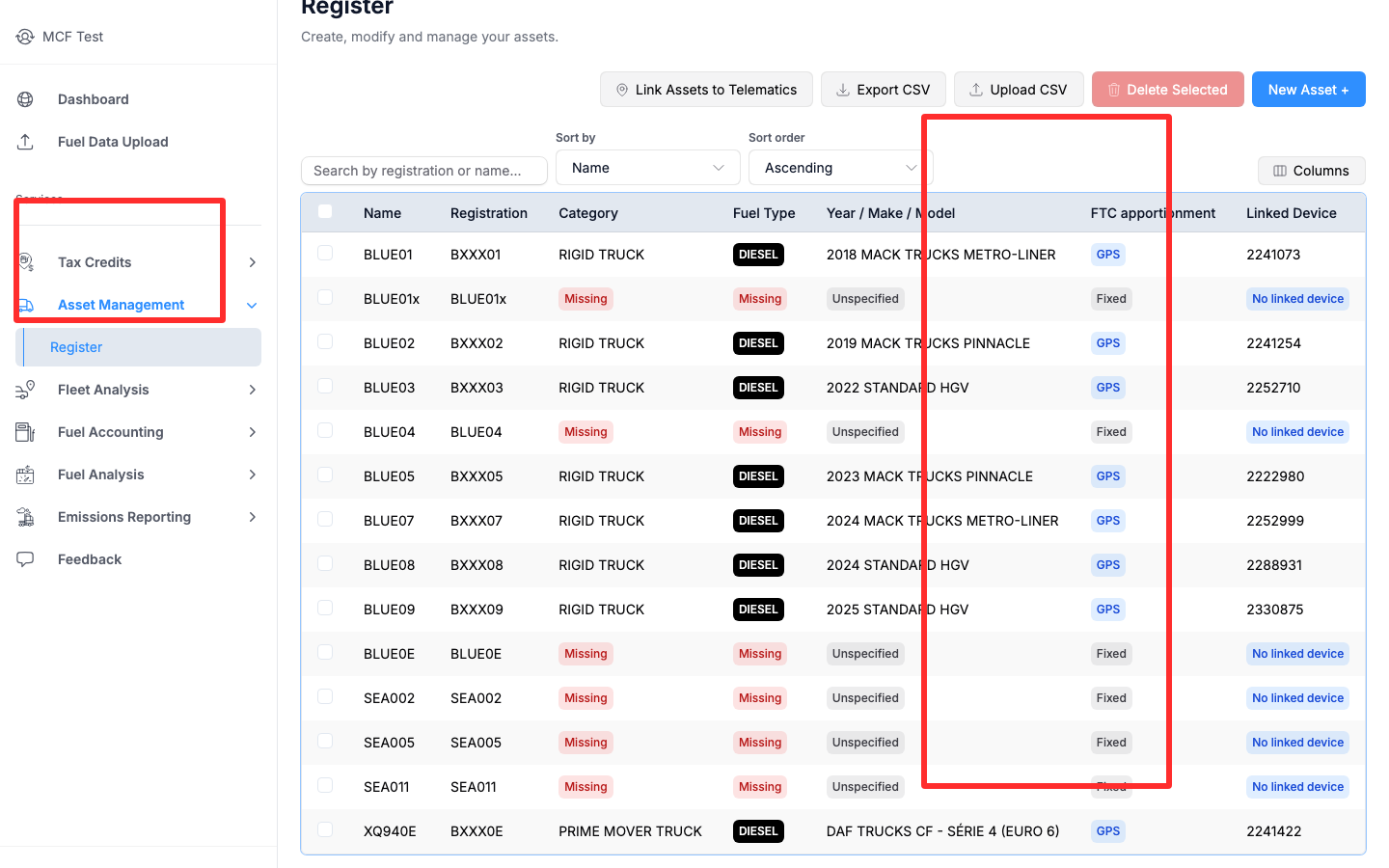Open the Sort by dropdown
1389x868 pixels.
[x=647, y=167]
